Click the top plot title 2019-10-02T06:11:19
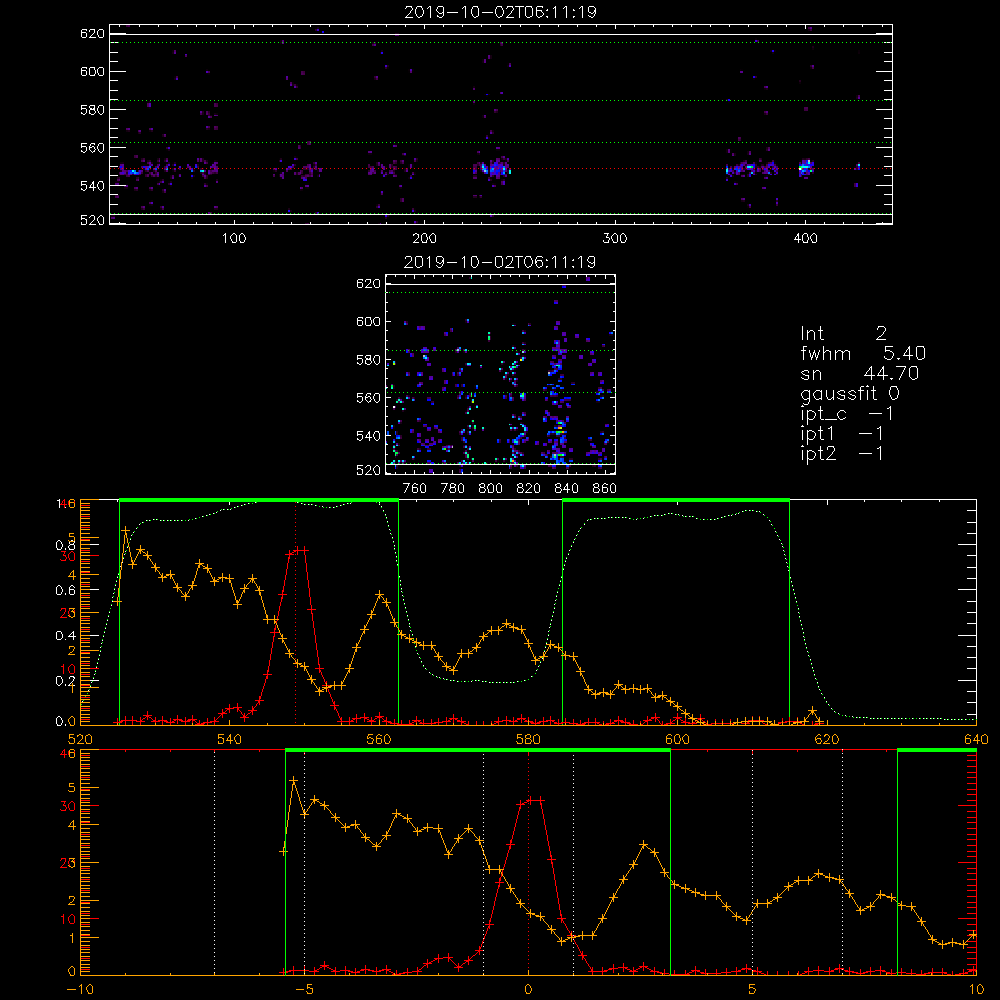Screen dimensions: 1000x1000 (x=500, y=12)
